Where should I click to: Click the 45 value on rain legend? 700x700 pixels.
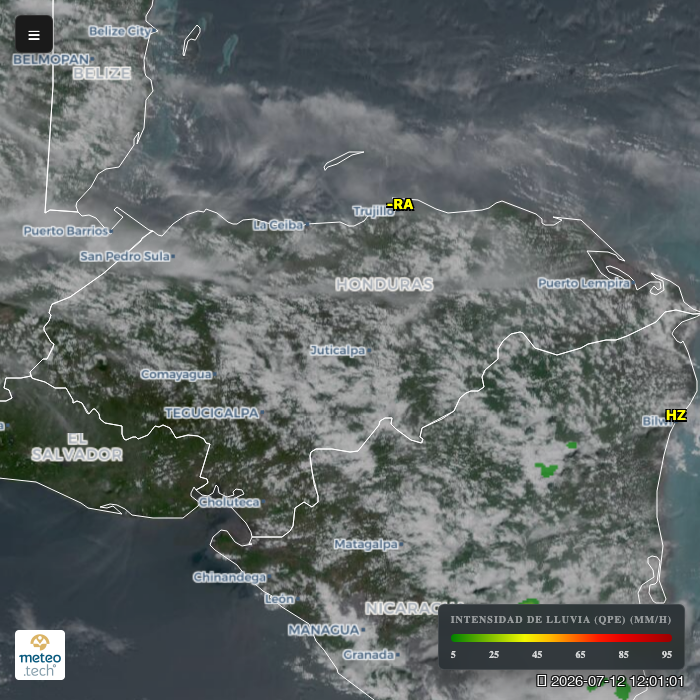pyautogui.click(x=537, y=654)
